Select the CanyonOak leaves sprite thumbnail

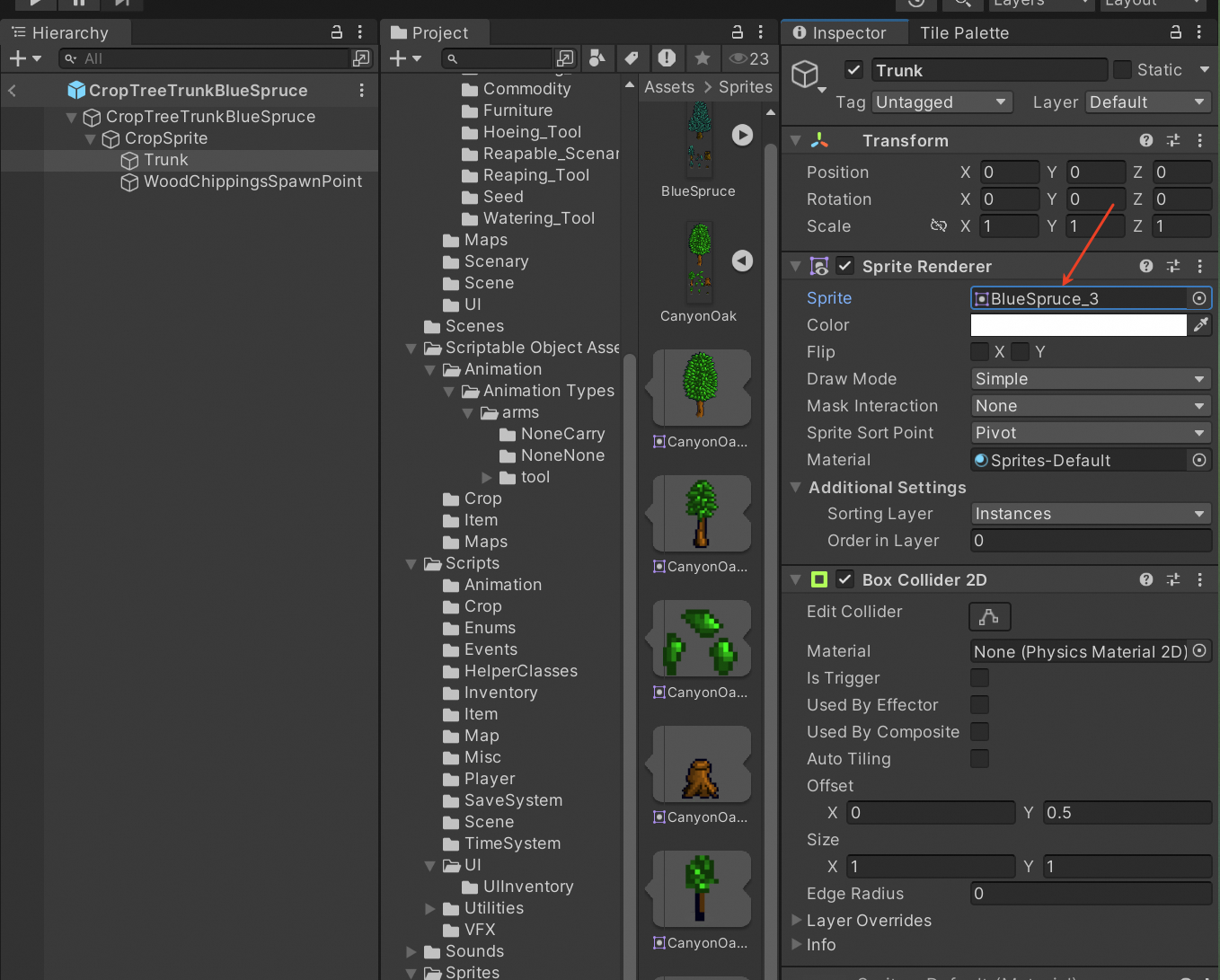tap(702, 639)
